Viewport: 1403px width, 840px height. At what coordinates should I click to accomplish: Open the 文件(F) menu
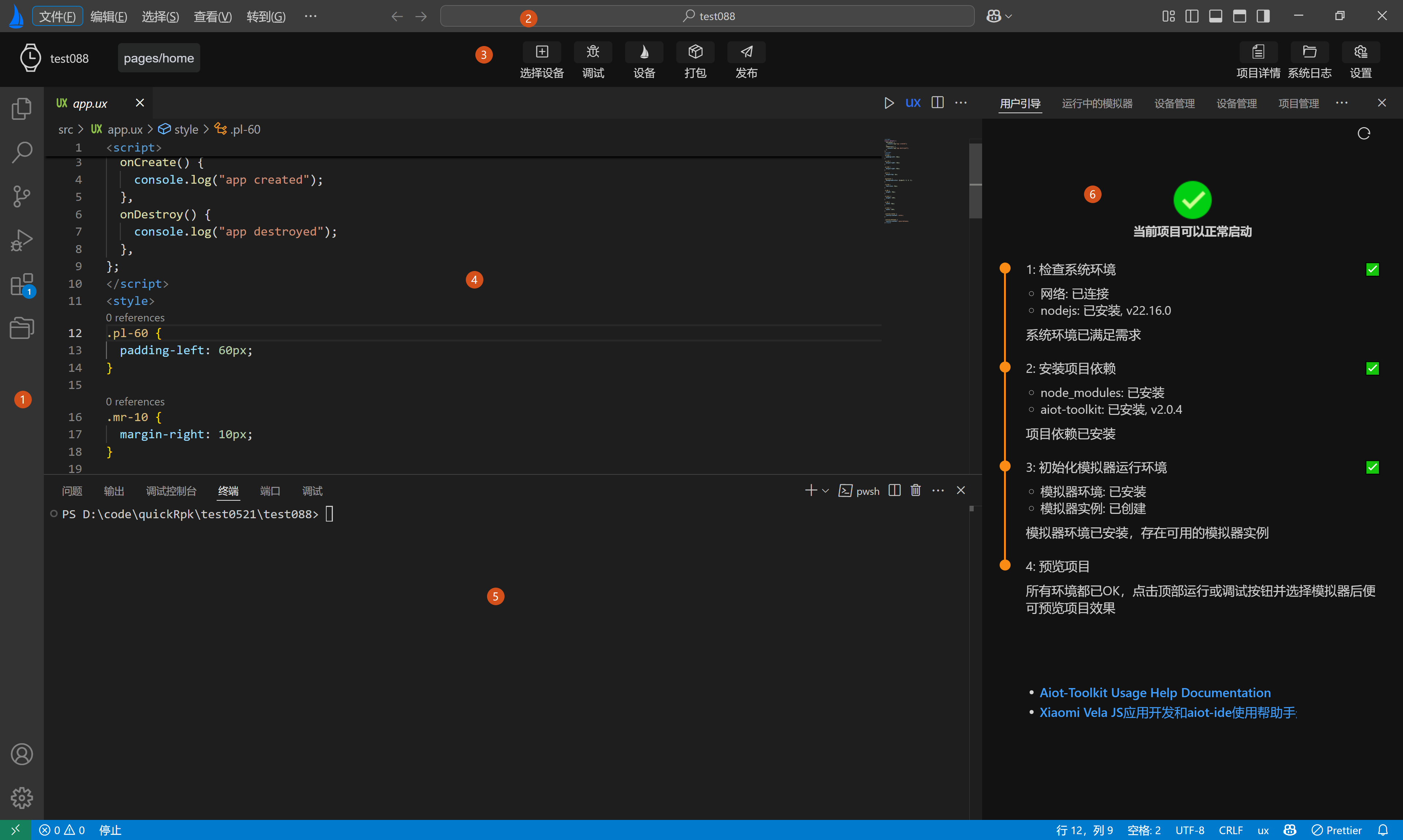point(57,16)
